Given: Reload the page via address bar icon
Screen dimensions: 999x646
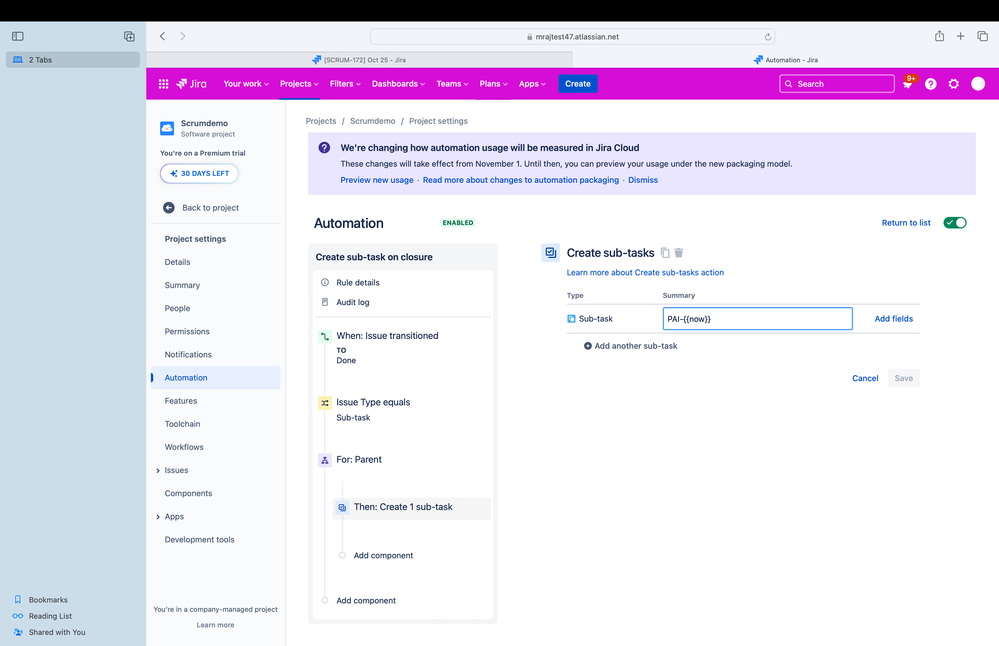Looking at the screenshot, I should [x=768, y=37].
